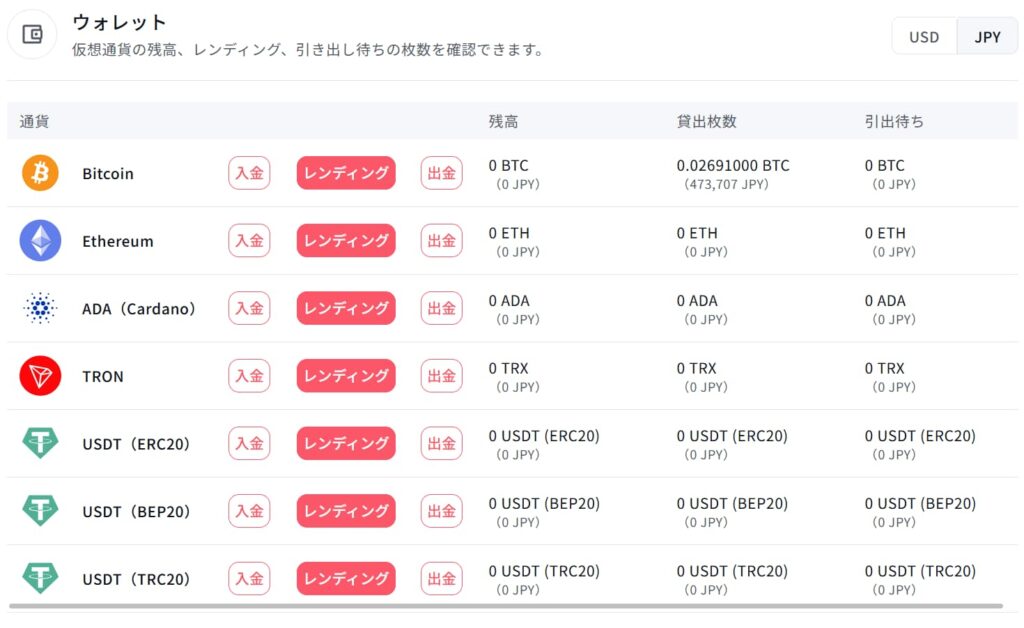This screenshot has height=628, width=1024.
Task: Click レンディング button for USDT (BEP20)
Action: click(346, 510)
